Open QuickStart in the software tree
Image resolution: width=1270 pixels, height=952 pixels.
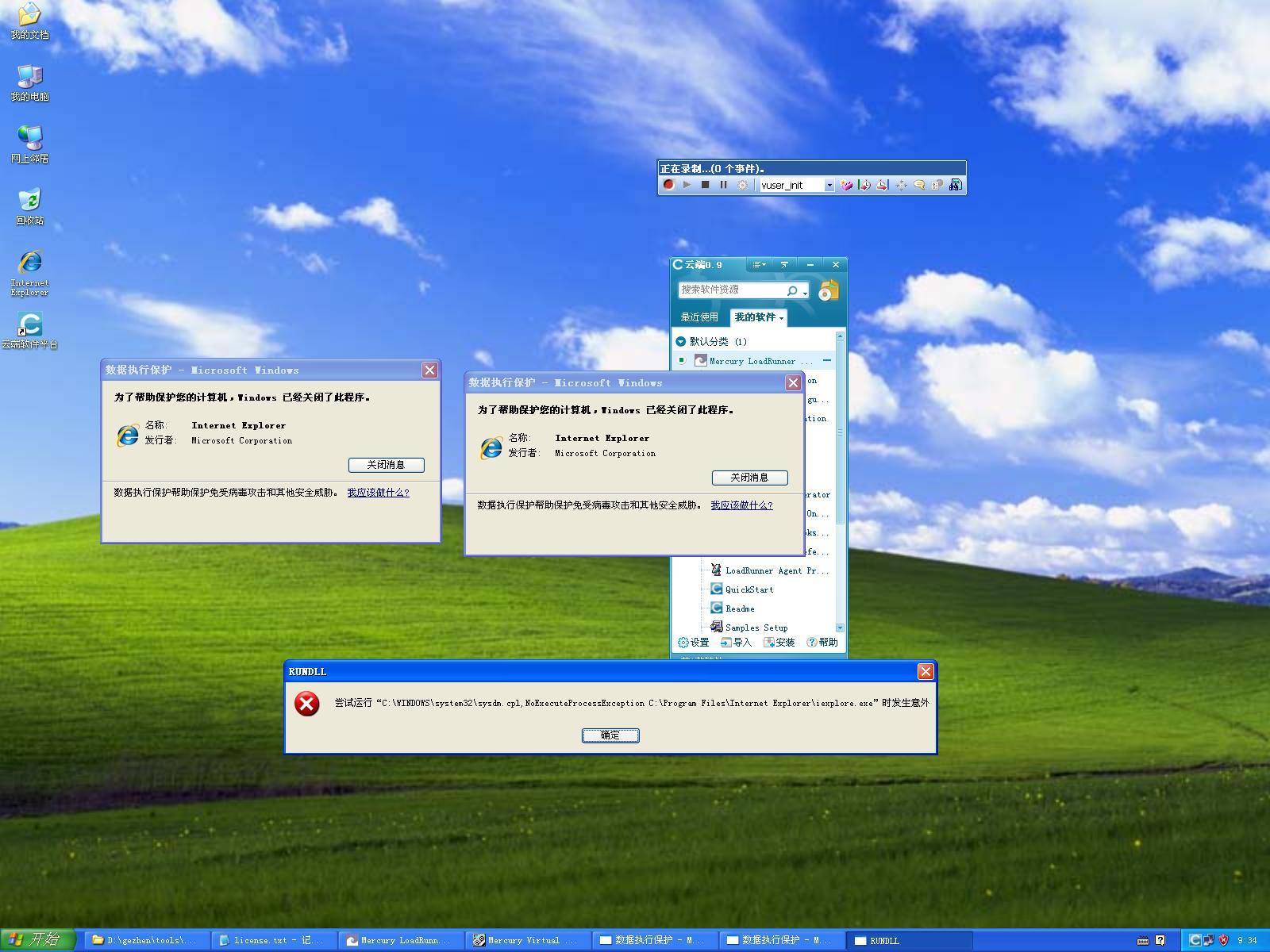tap(749, 589)
